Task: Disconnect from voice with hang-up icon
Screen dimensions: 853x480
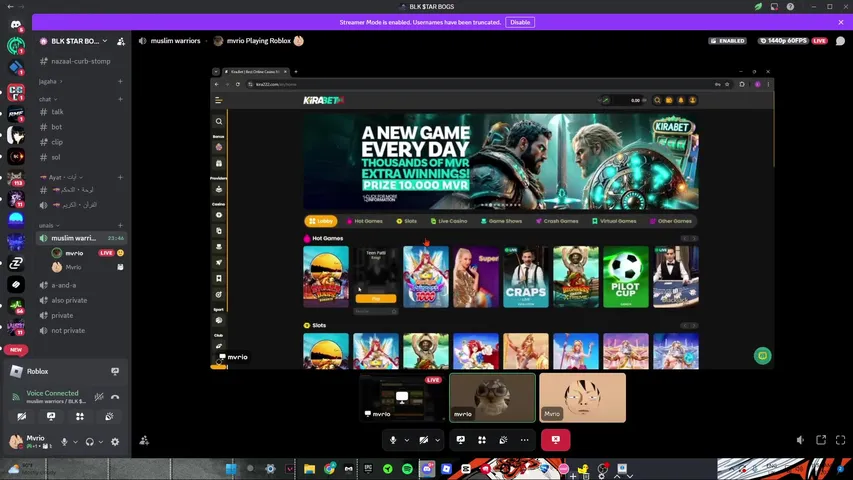Action: pyautogui.click(x=115, y=397)
